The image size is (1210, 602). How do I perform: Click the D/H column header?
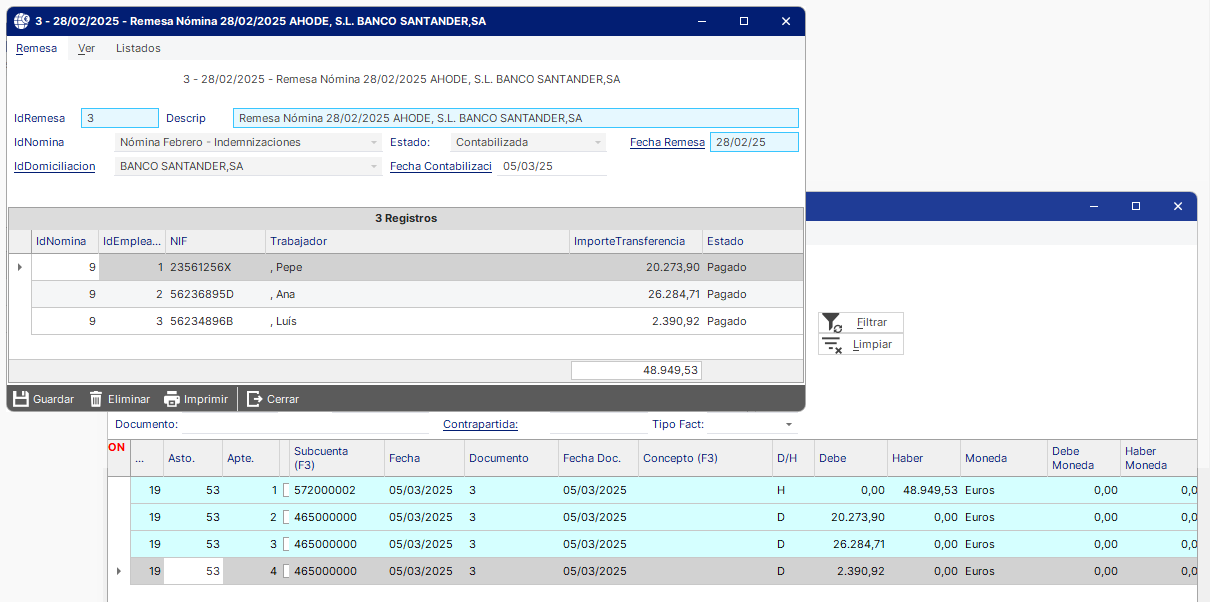[793, 458]
